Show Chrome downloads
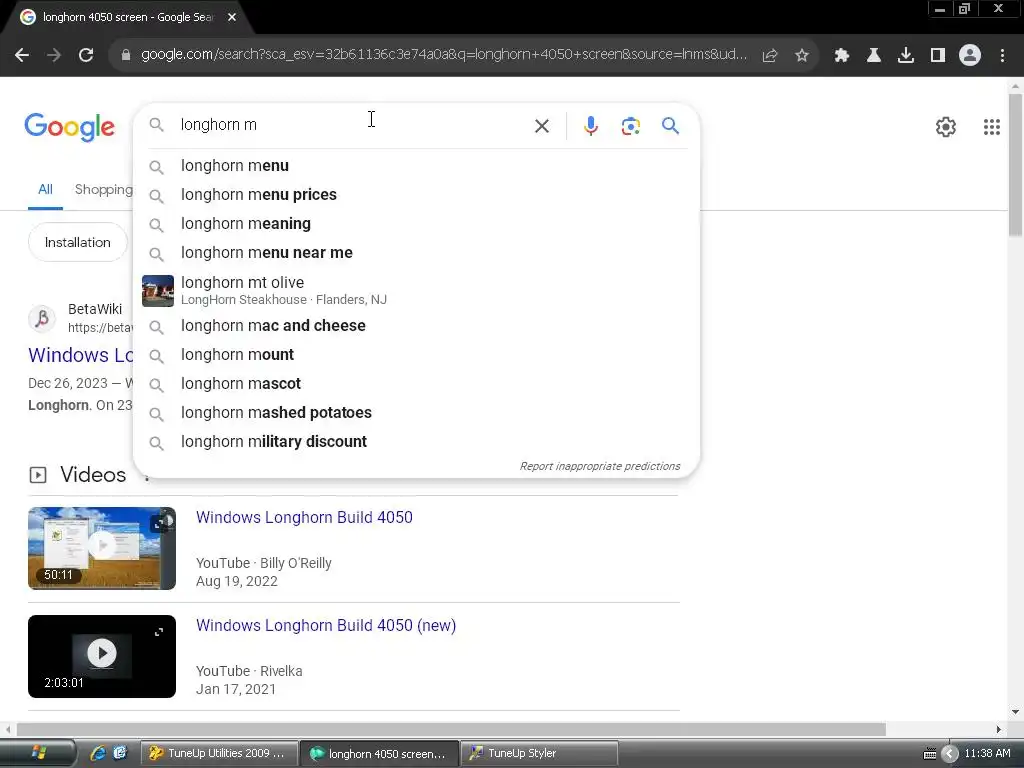The width and height of the screenshot is (1024, 768). click(906, 56)
